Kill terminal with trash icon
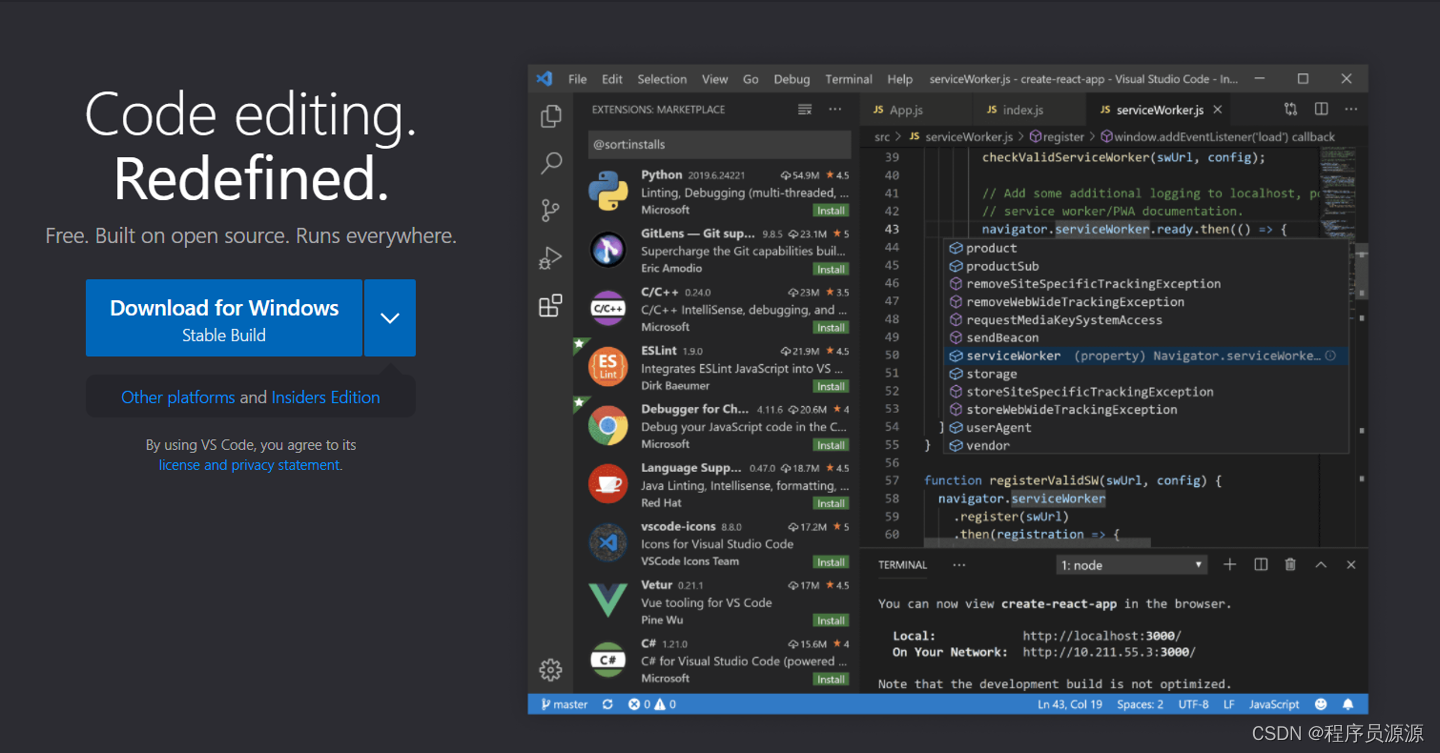The height and width of the screenshot is (753, 1440). 1290,565
